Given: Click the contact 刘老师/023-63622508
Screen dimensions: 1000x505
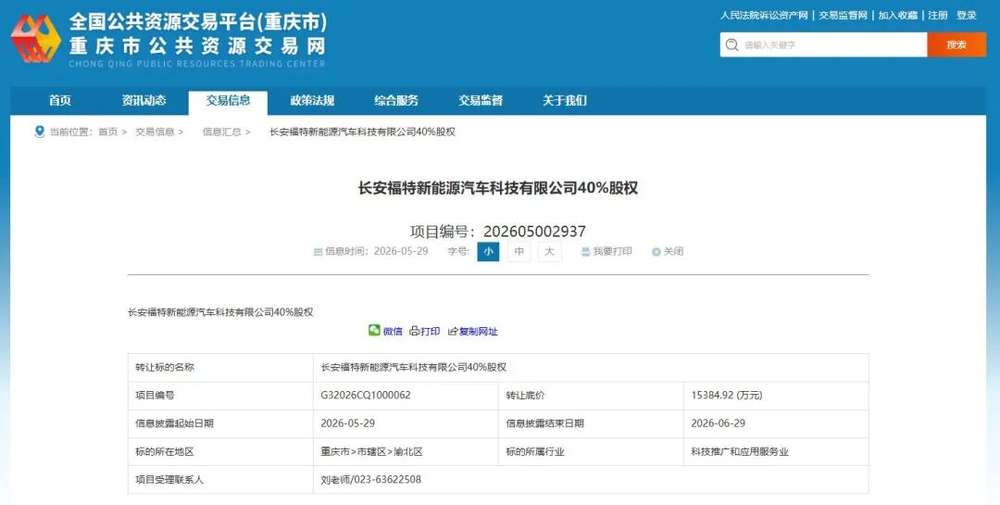Looking at the screenshot, I should (371, 479).
